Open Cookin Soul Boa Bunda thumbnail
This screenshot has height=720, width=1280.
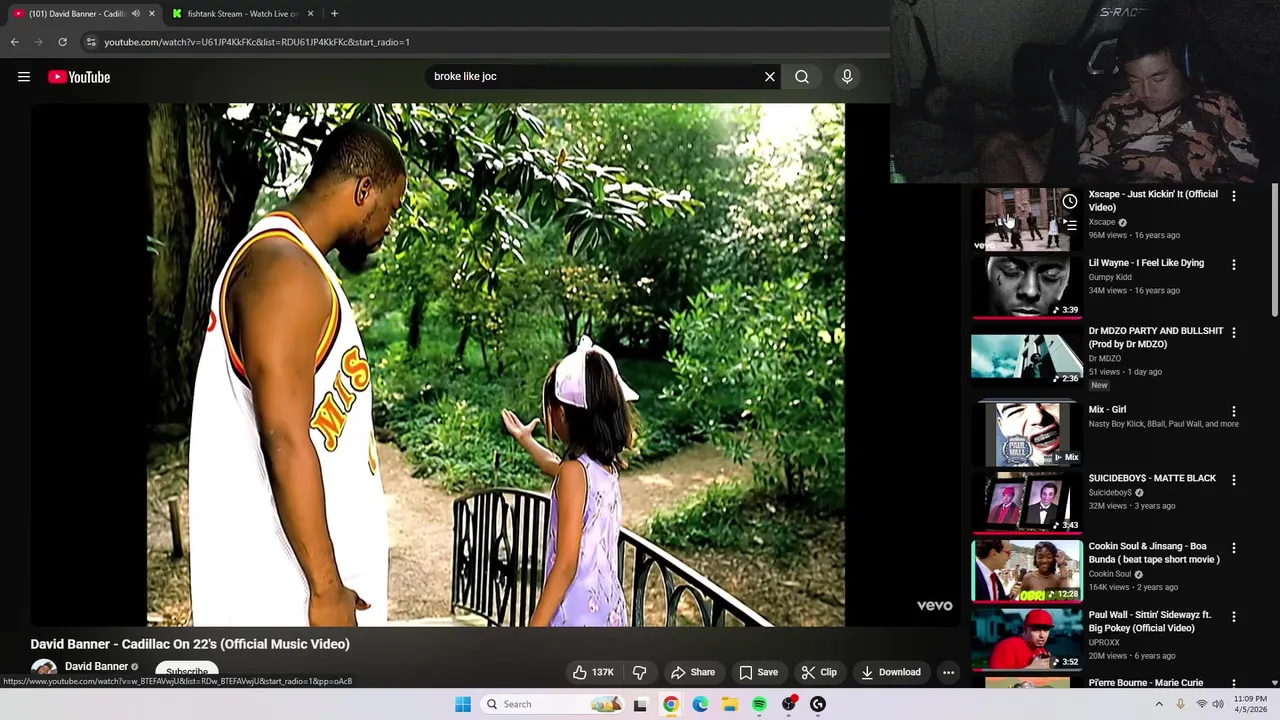pos(1027,571)
